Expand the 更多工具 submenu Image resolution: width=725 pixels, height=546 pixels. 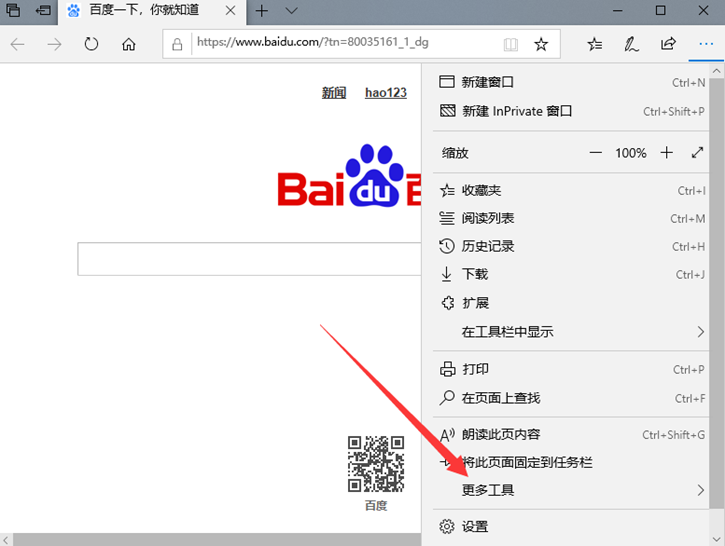(x=573, y=490)
